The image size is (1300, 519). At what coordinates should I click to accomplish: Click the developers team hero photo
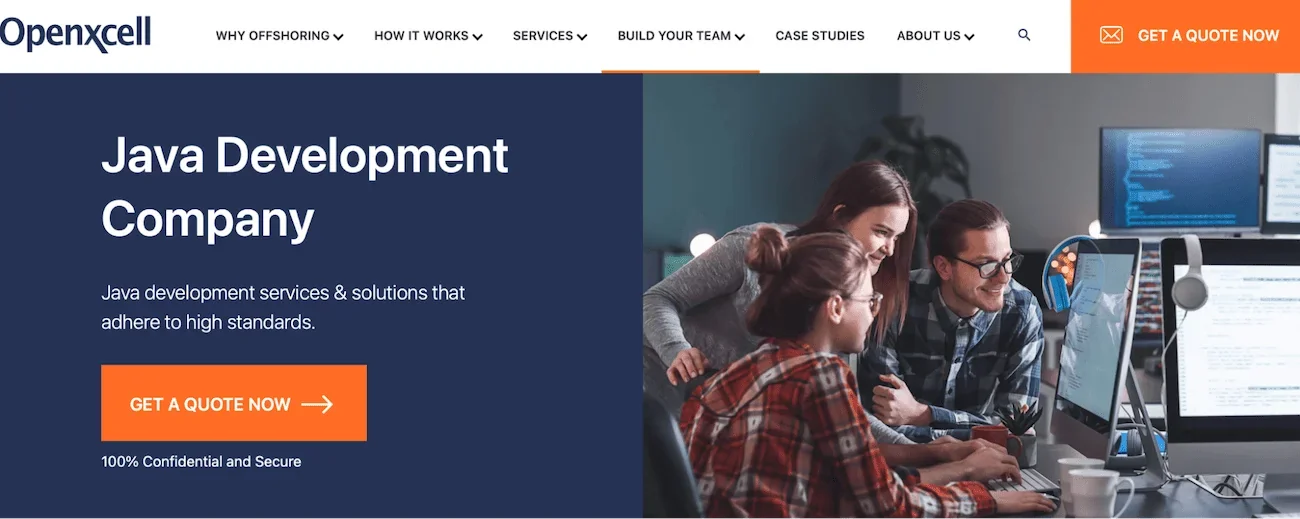click(x=970, y=300)
